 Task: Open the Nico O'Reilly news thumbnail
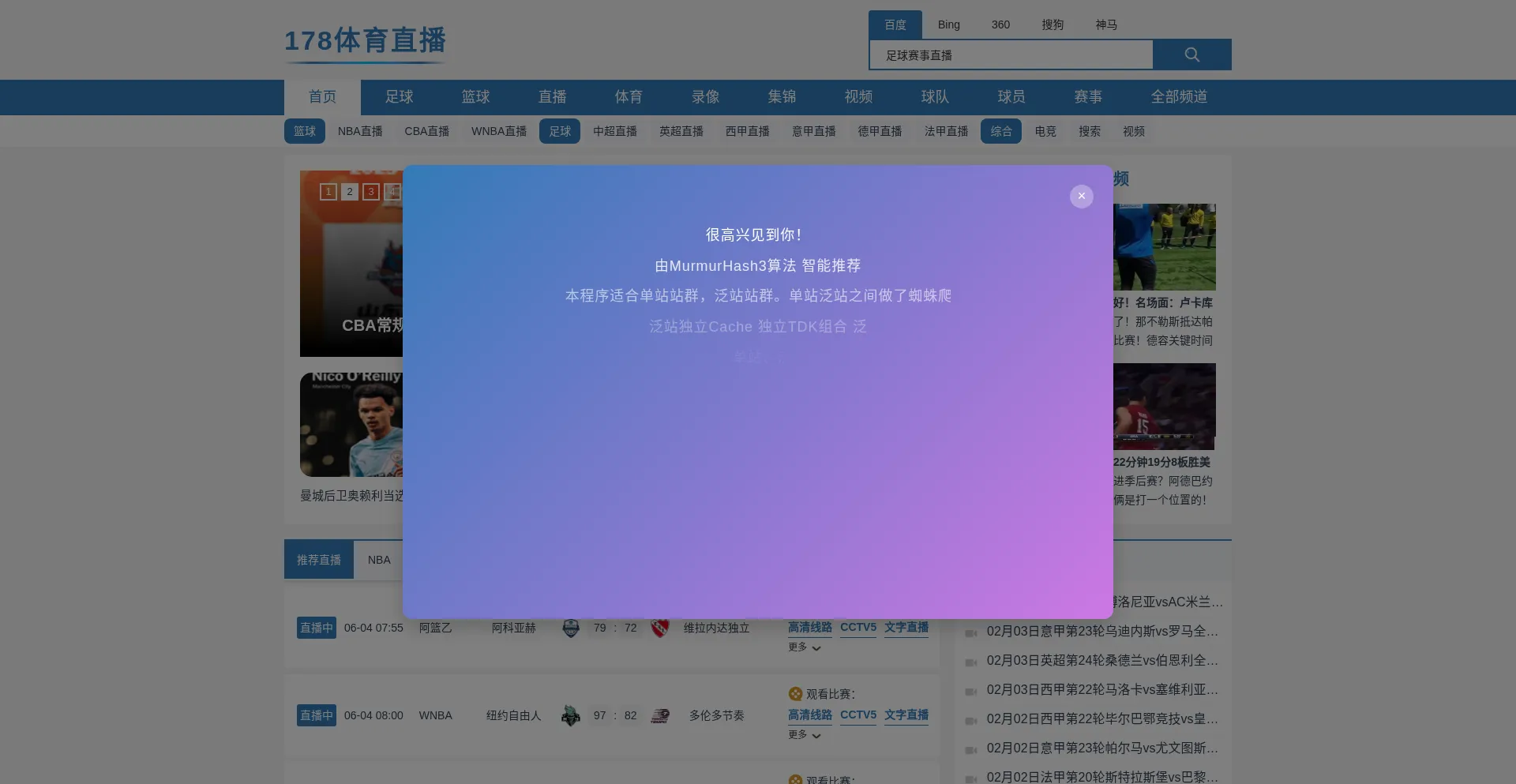coord(351,425)
